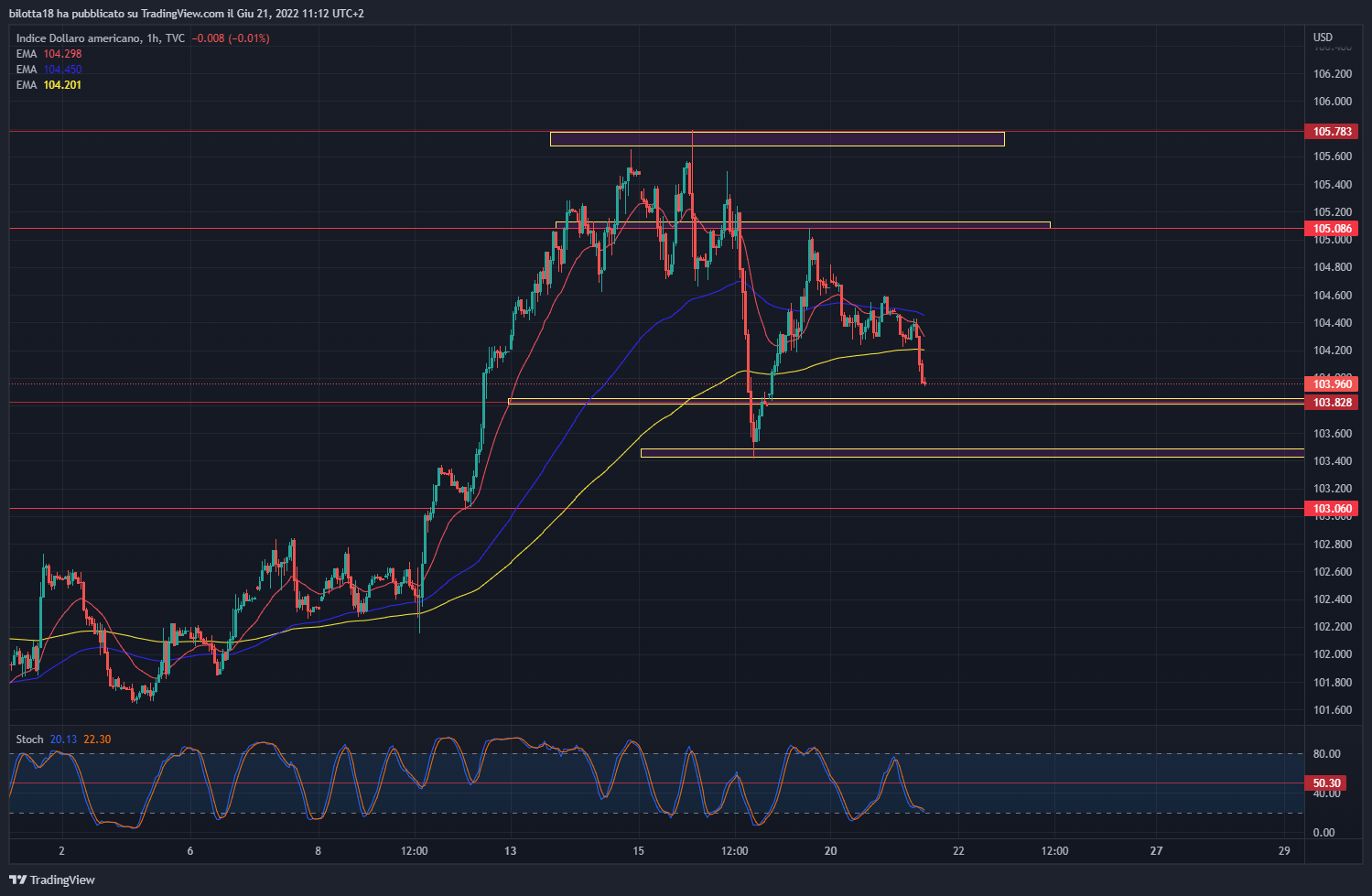Click the 0.00 stochastic axis level
1372x896 pixels.
[x=1323, y=833]
